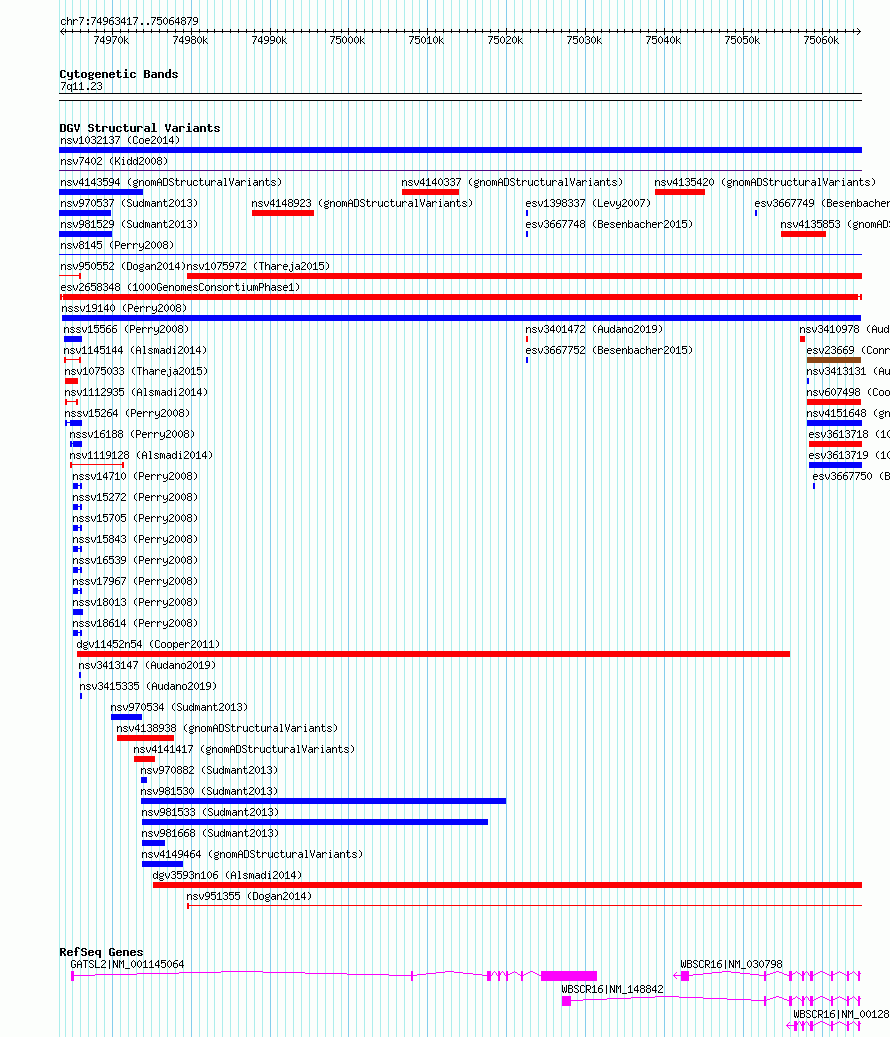Open the nsv4143594 gnomAD variant label
The width and height of the screenshot is (890, 1037).
[x=171, y=183]
